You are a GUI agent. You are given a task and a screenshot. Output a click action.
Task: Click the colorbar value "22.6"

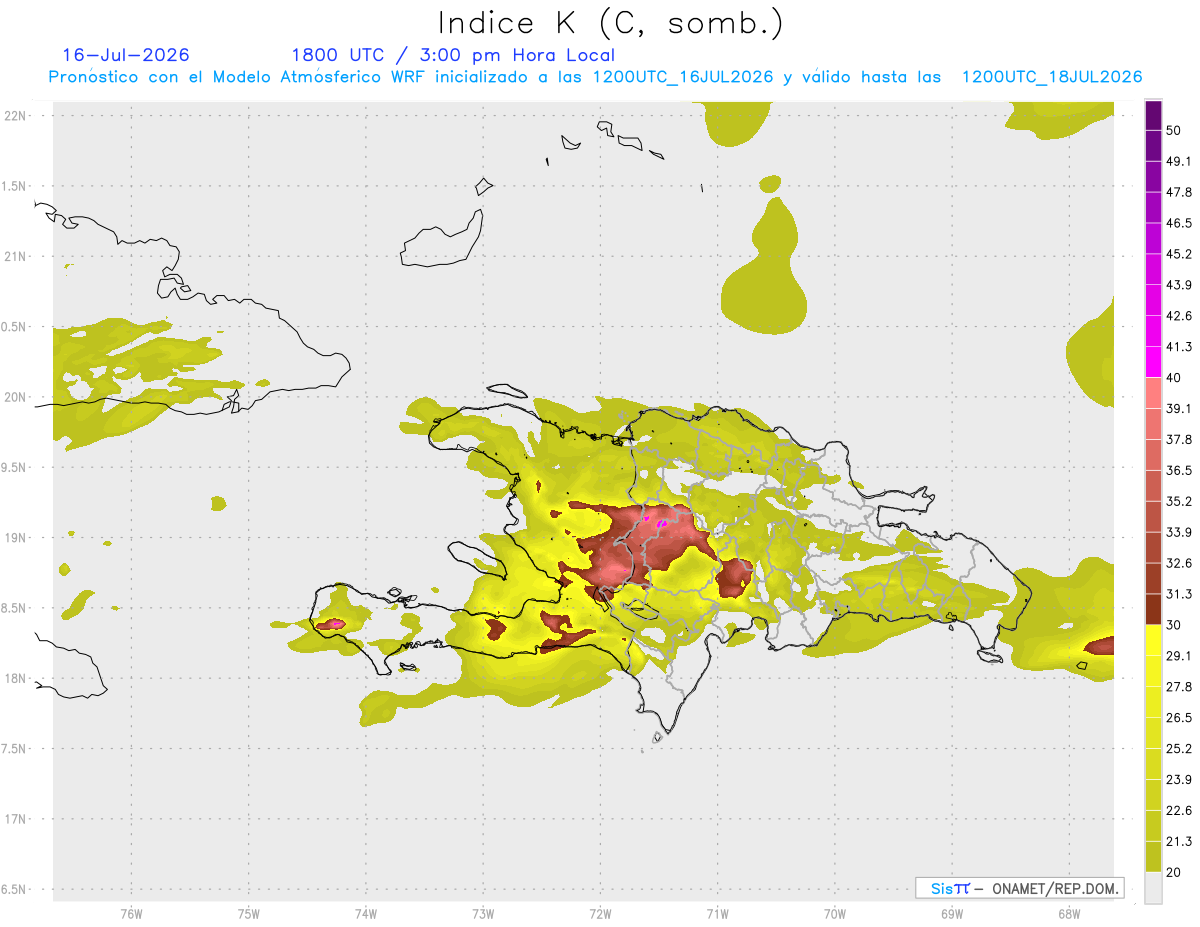click(1179, 811)
